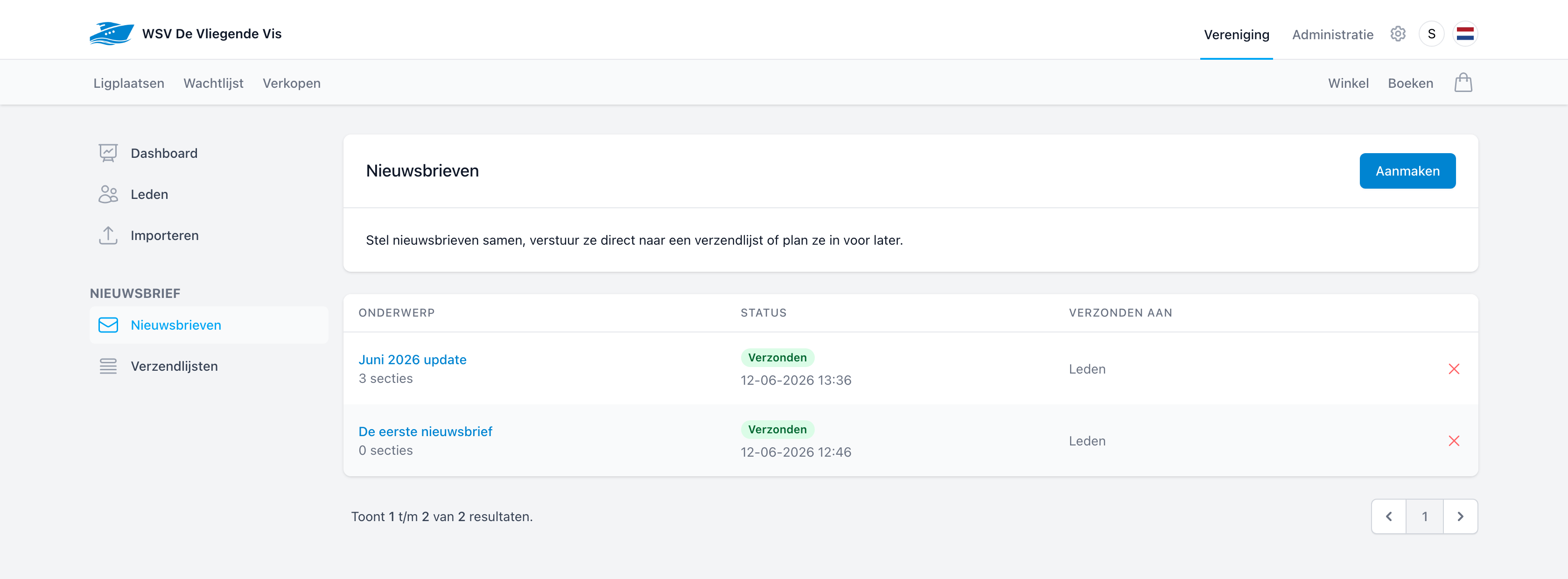
Task: Click the '3 secties' text
Action: (386, 379)
